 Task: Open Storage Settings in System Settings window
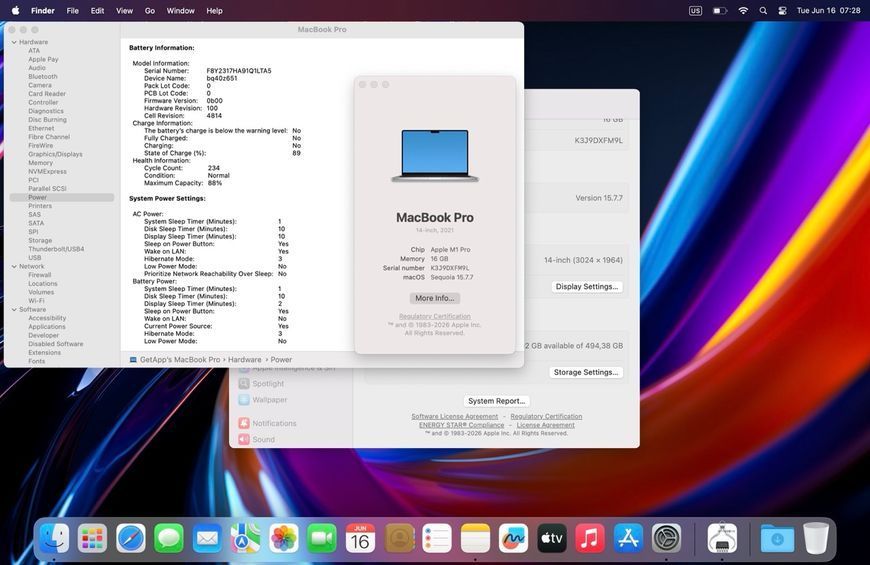585,372
